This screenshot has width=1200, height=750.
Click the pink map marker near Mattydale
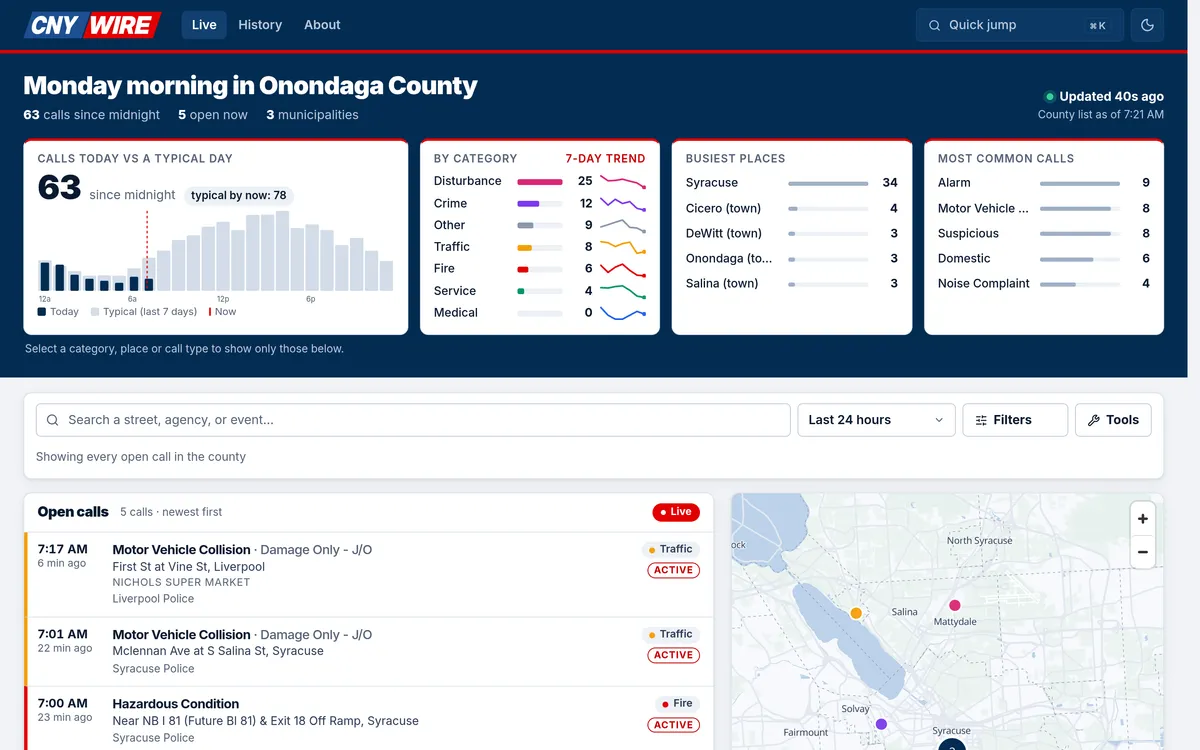pyautogui.click(x=955, y=605)
